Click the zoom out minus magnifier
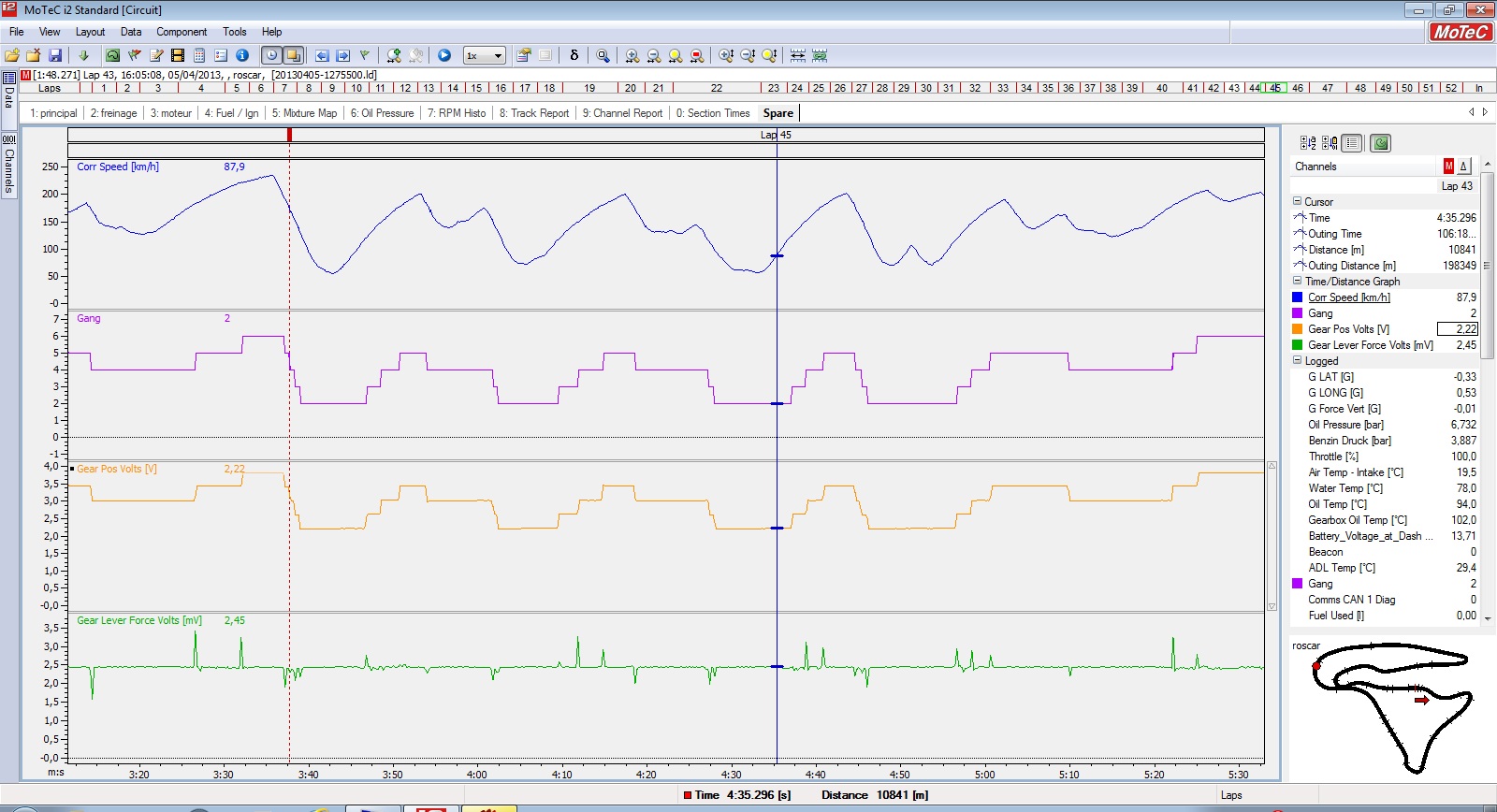The image size is (1497, 812). click(x=654, y=55)
